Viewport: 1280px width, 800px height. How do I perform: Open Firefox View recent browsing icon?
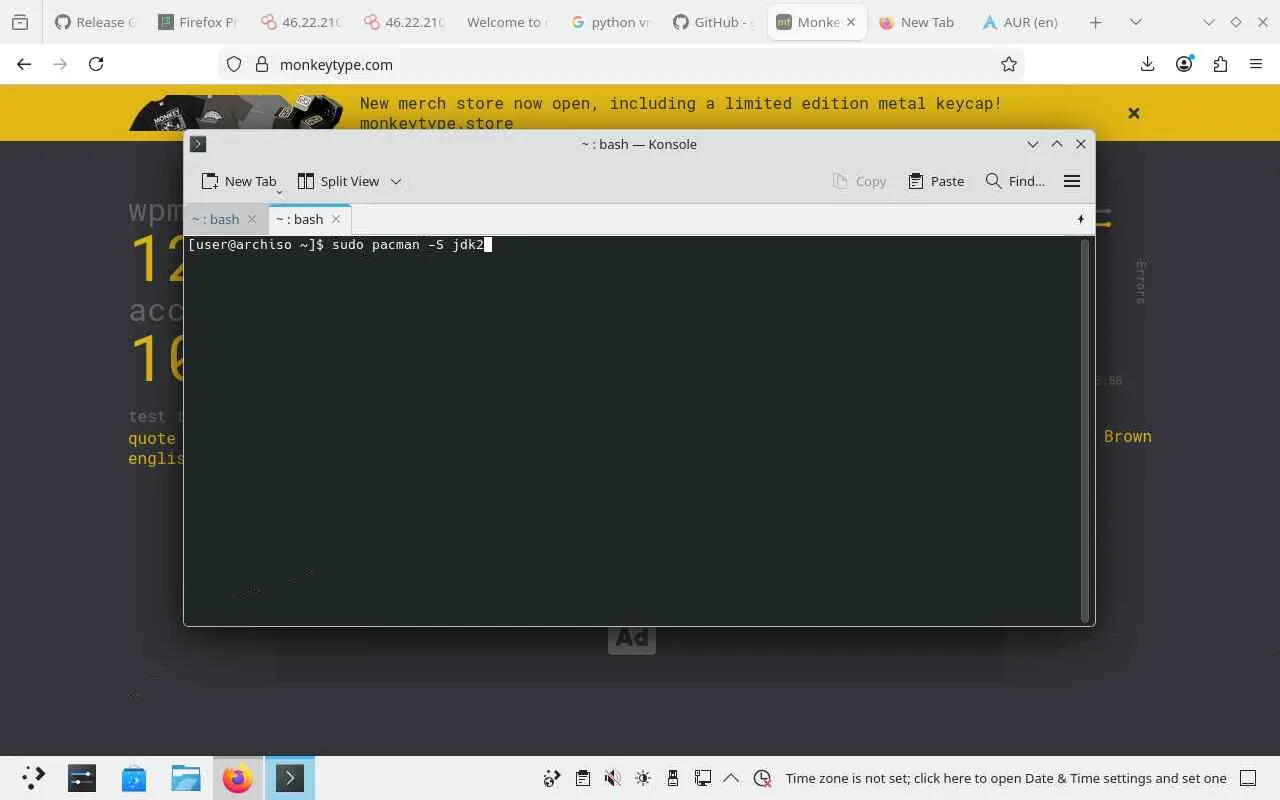click(x=20, y=22)
